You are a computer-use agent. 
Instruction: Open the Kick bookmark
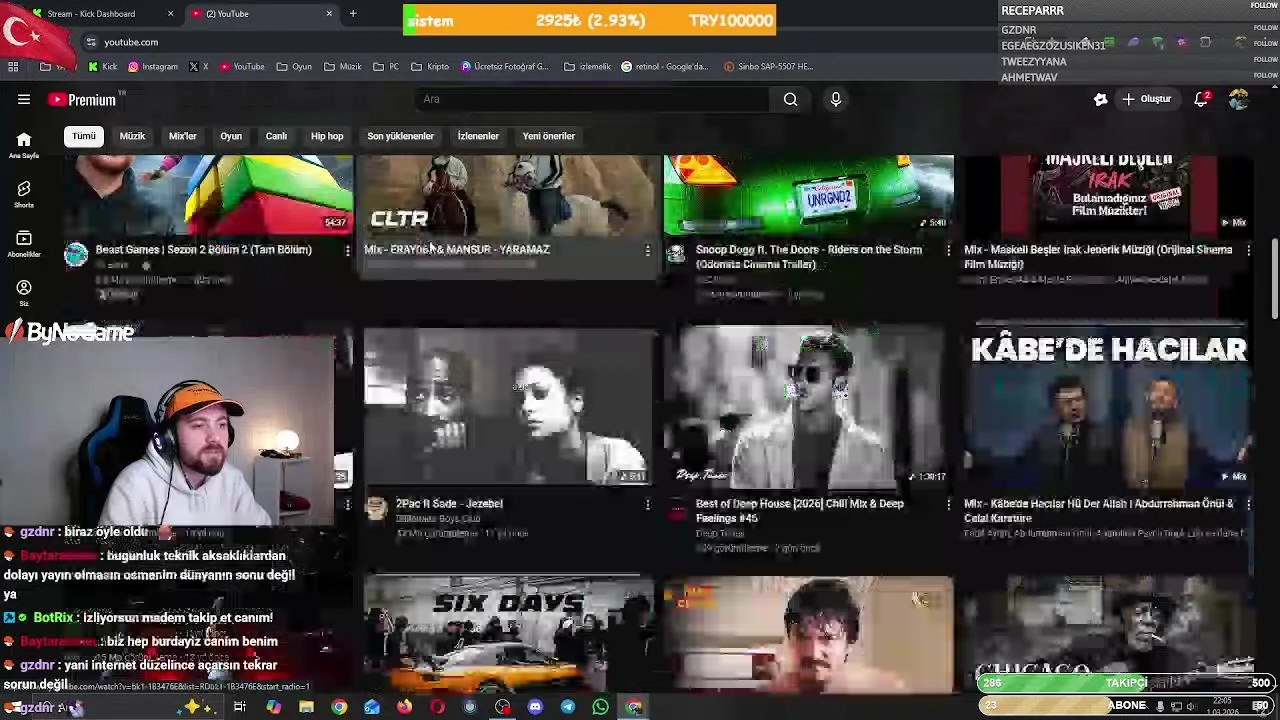click(x=102, y=66)
